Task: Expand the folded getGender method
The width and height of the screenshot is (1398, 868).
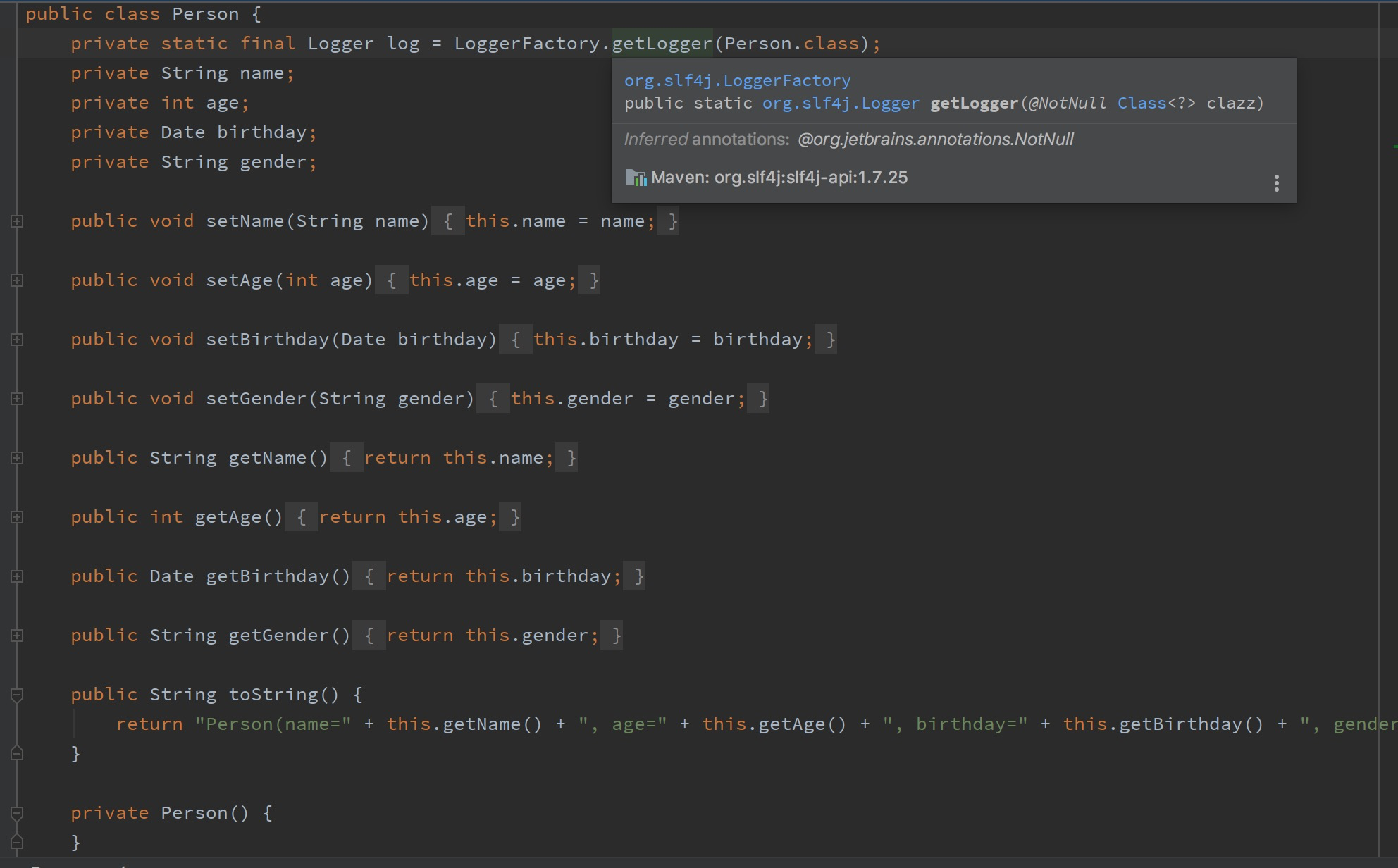Action: [x=17, y=635]
